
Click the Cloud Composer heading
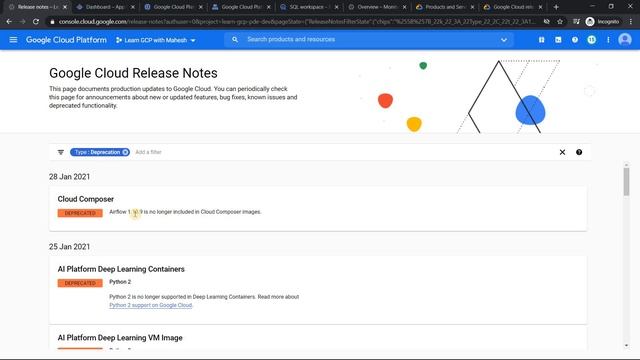coord(86,199)
